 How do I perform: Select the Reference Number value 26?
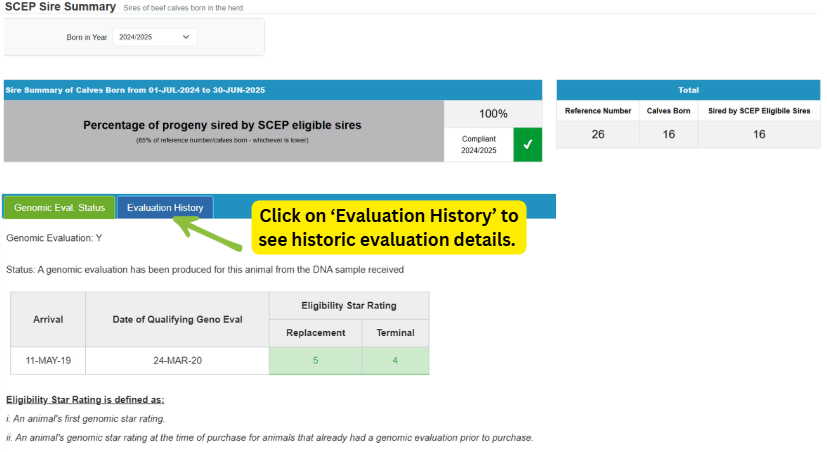click(597, 135)
